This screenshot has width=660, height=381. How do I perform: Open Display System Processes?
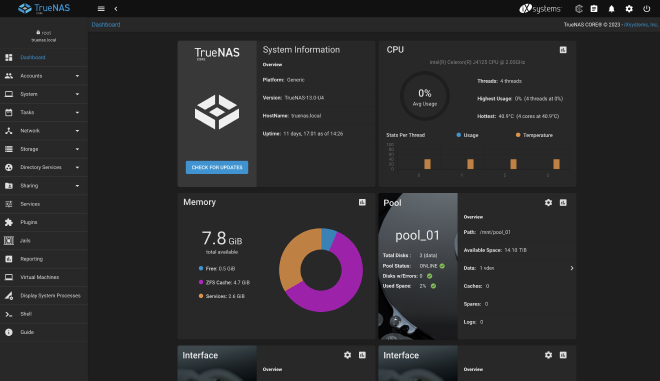(44, 296)
